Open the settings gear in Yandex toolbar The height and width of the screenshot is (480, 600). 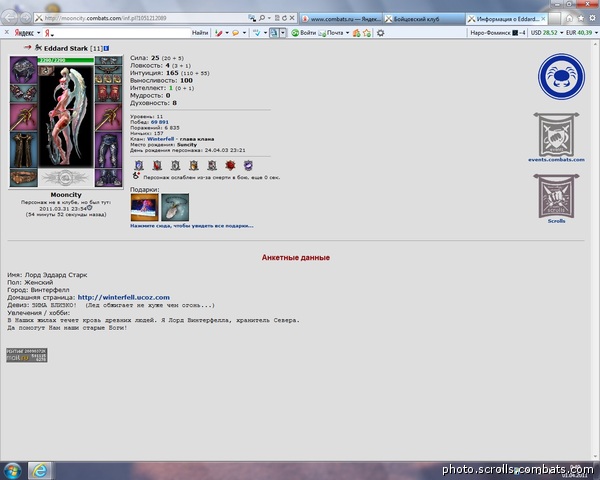tap(380, 33)
